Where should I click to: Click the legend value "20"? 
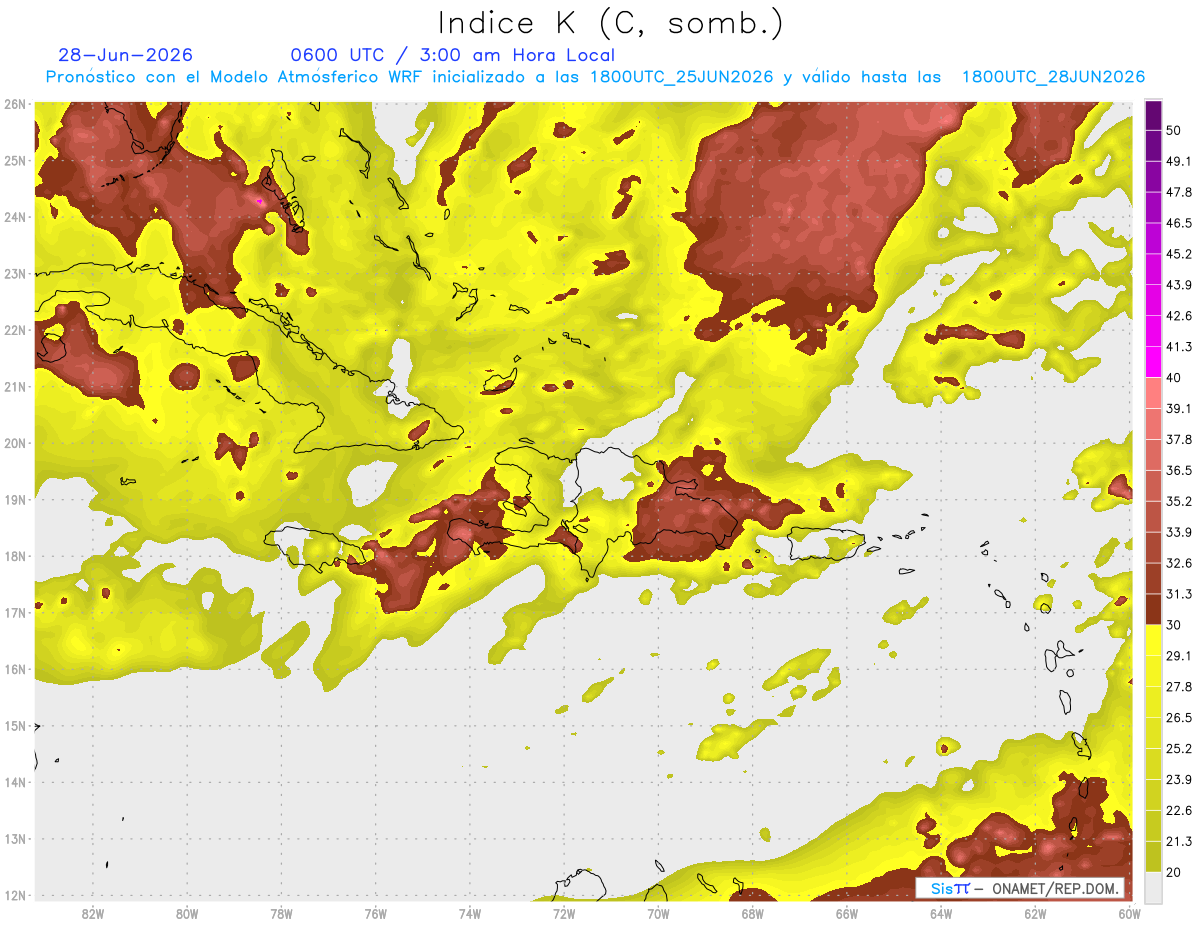(1174, 871)
